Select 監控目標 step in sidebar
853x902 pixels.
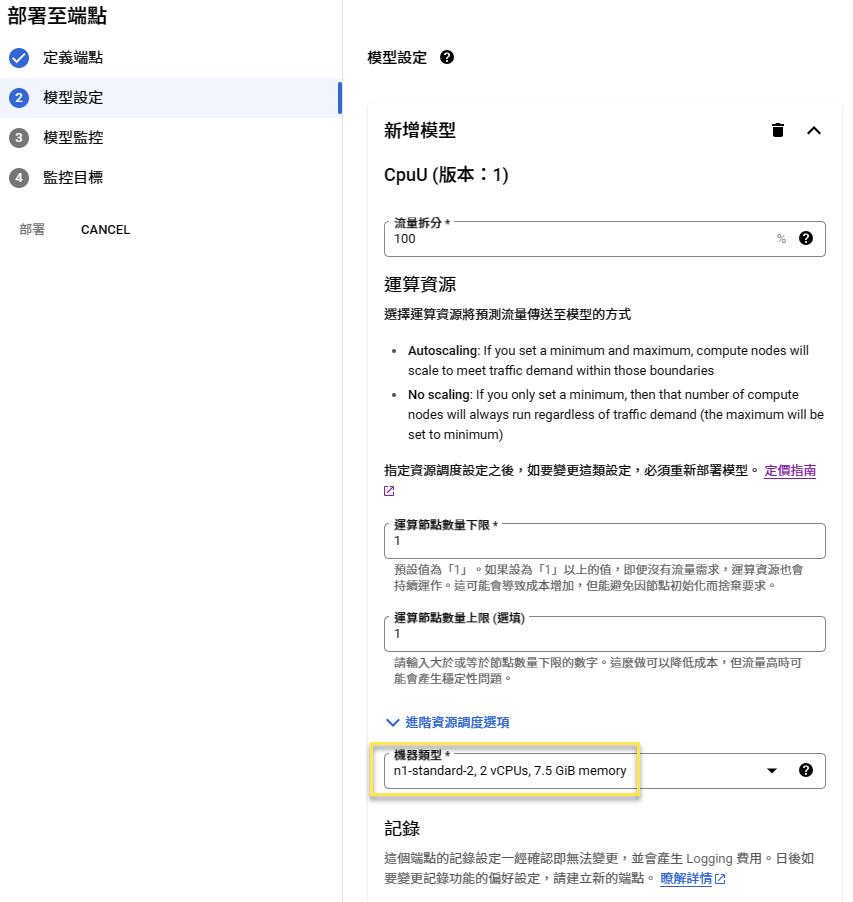73,178
